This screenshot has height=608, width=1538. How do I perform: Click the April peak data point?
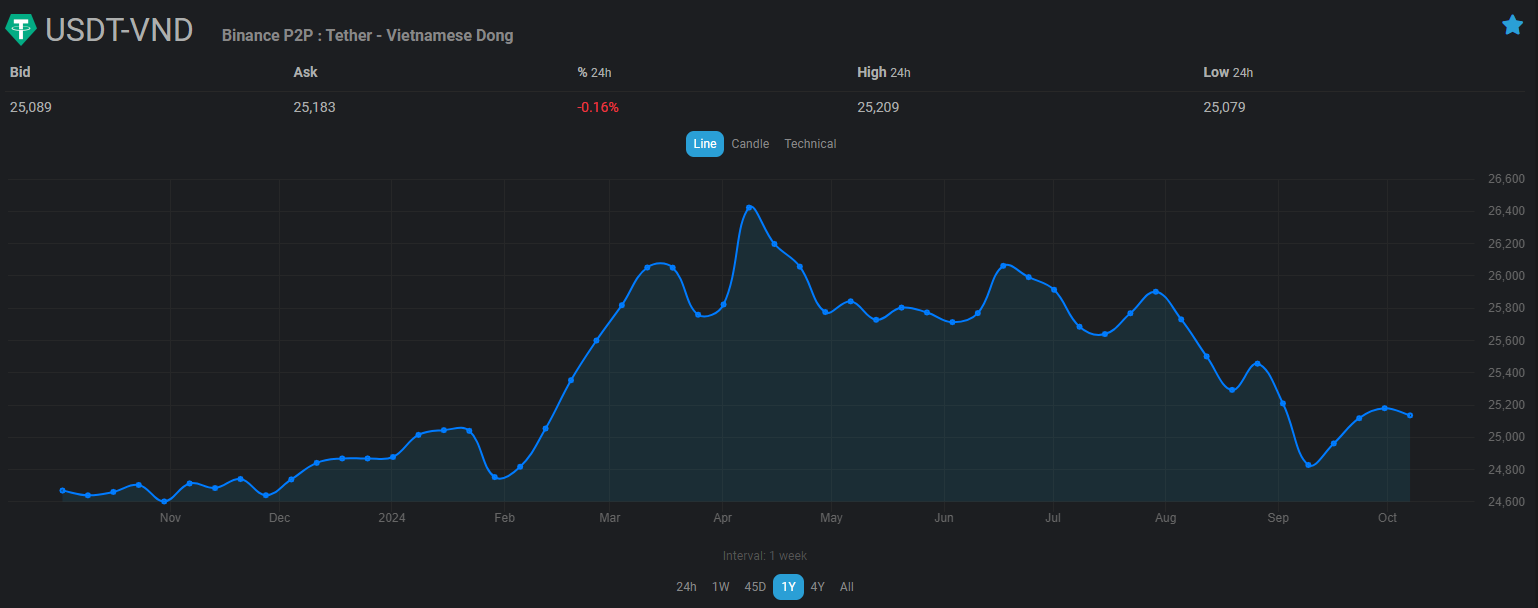[x=749, y=208]
